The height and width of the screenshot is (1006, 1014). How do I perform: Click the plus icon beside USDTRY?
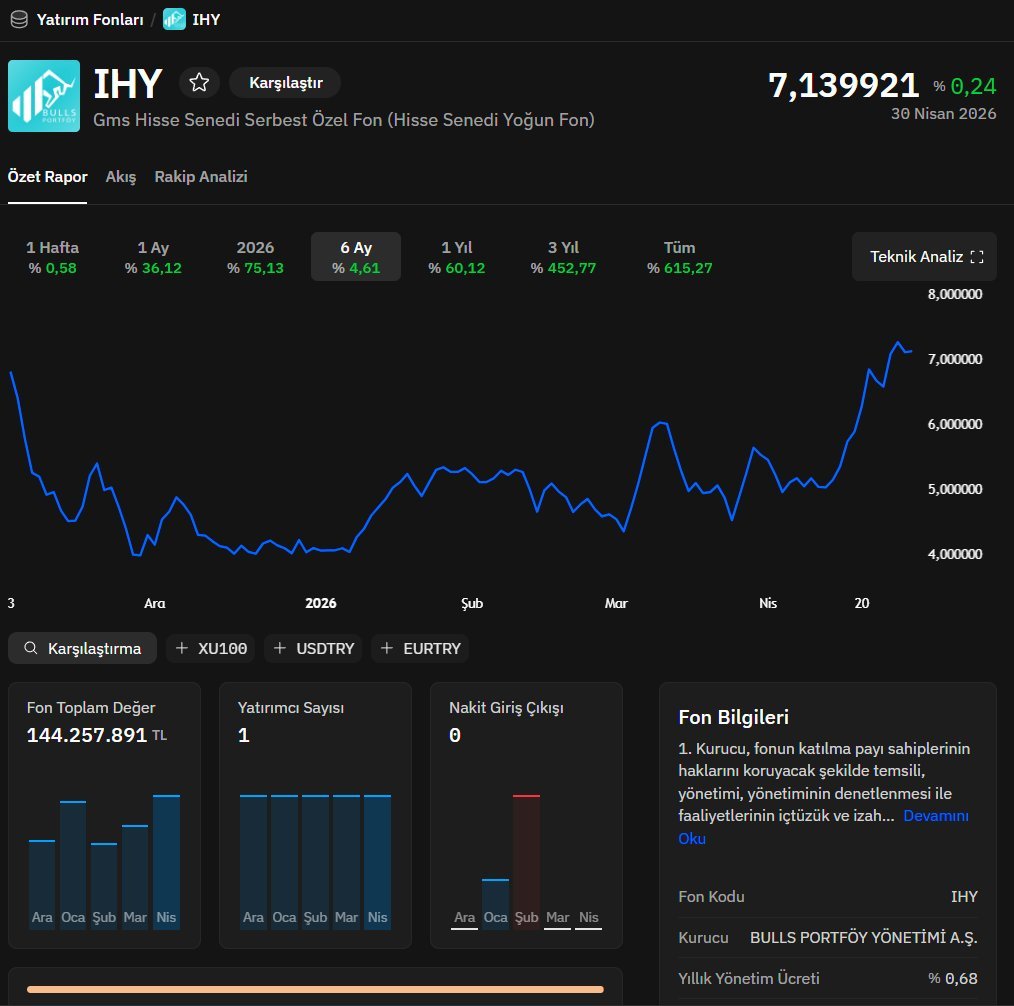point(279,648)
